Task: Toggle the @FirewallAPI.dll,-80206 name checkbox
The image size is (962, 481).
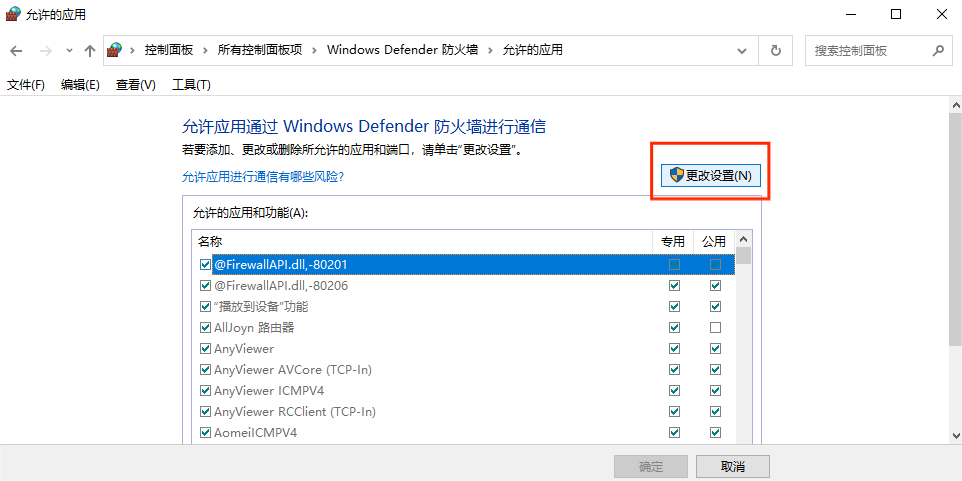Action: coord(206,285)
